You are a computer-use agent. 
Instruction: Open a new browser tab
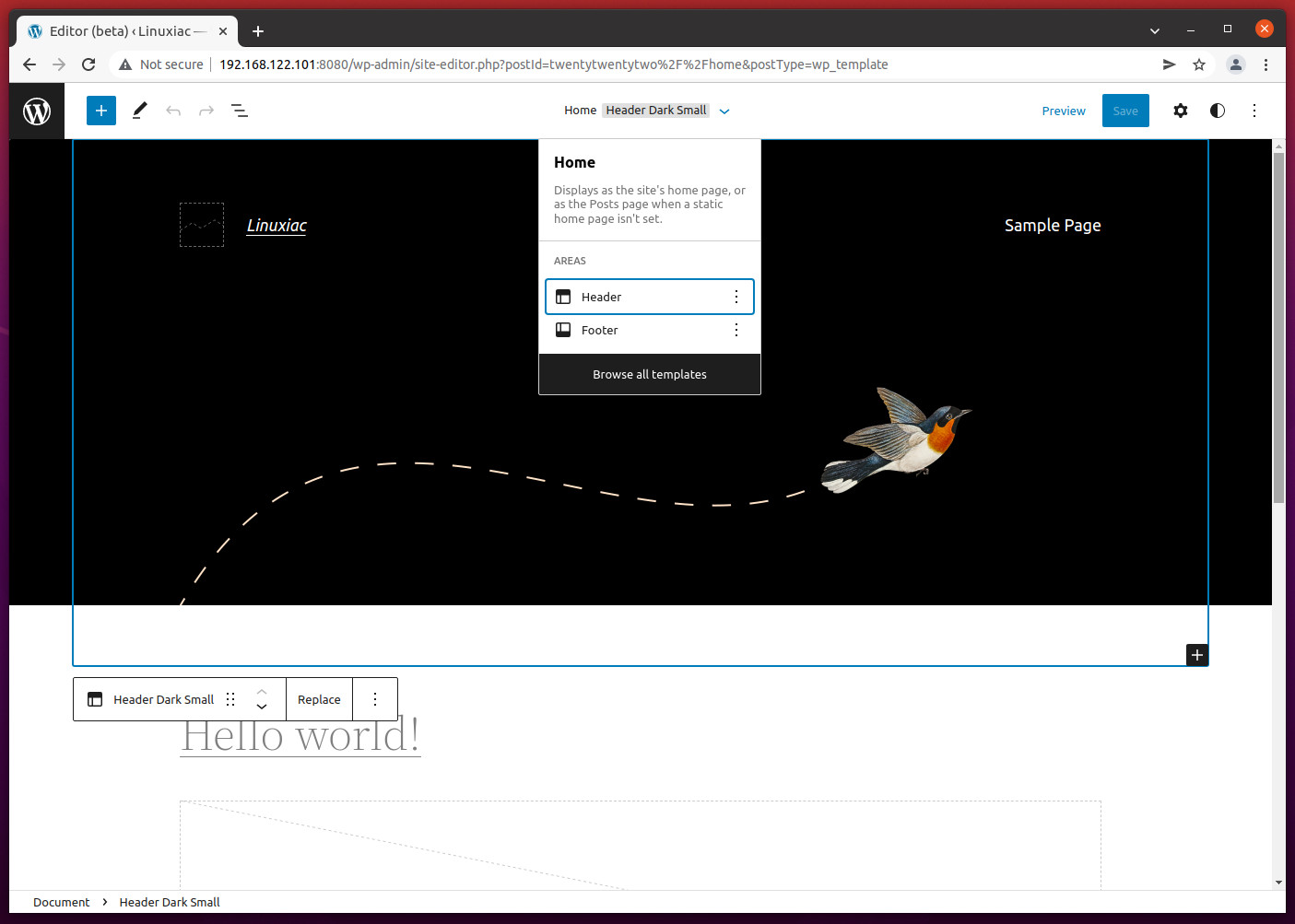click(258, 31)
